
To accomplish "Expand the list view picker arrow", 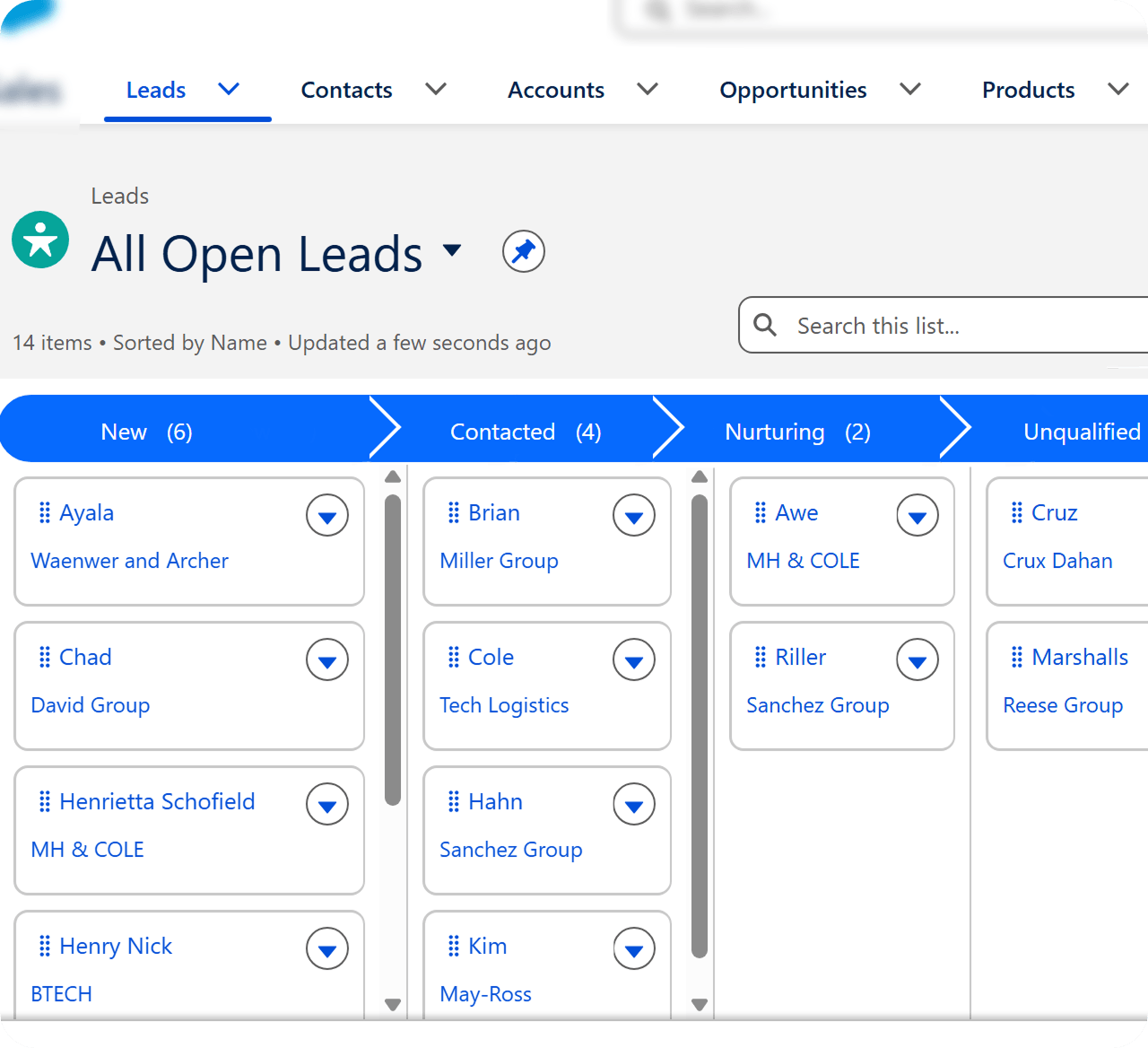I will 452,249.
